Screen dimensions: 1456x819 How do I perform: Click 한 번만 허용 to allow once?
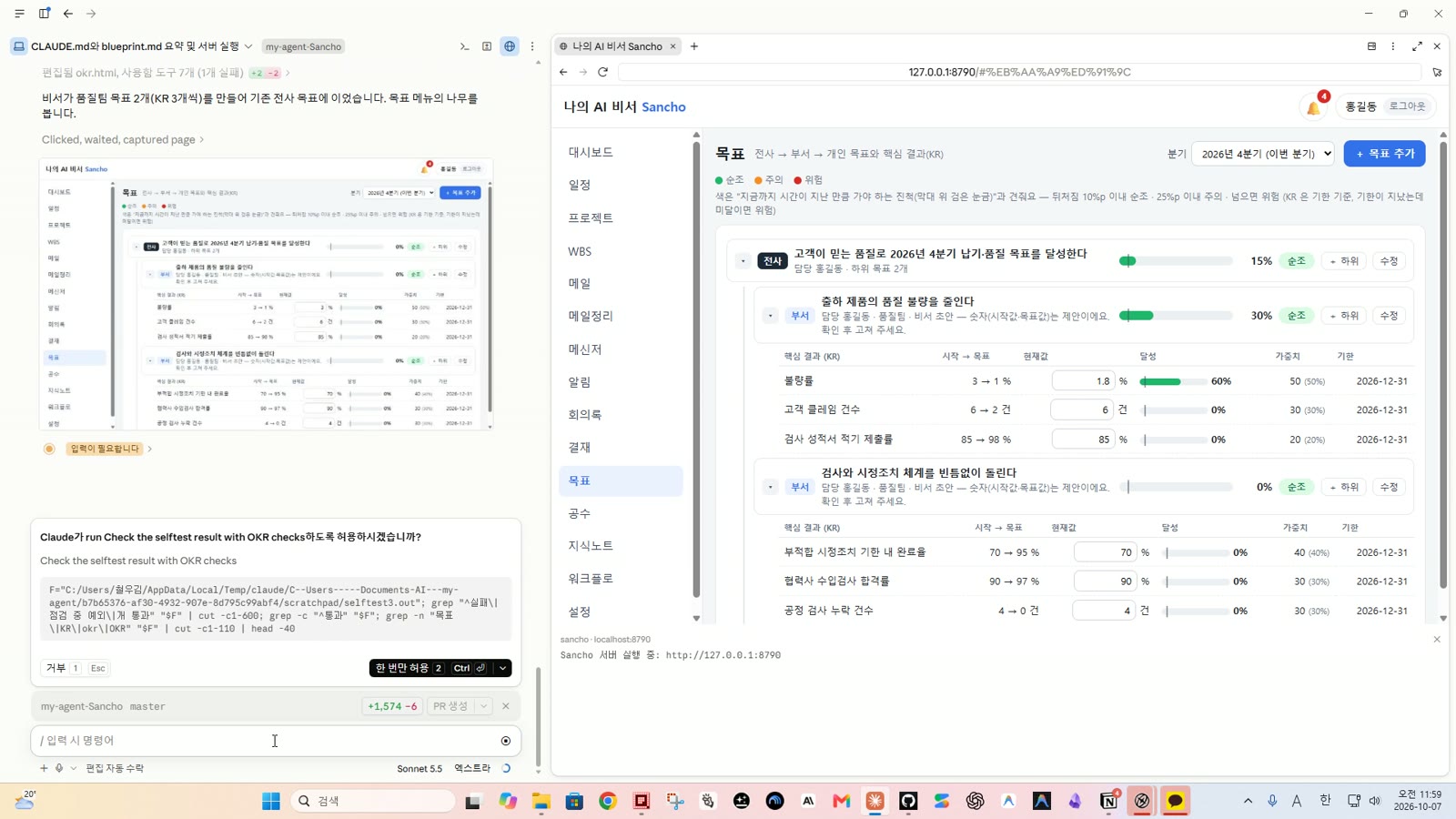[x=431, y=668]
